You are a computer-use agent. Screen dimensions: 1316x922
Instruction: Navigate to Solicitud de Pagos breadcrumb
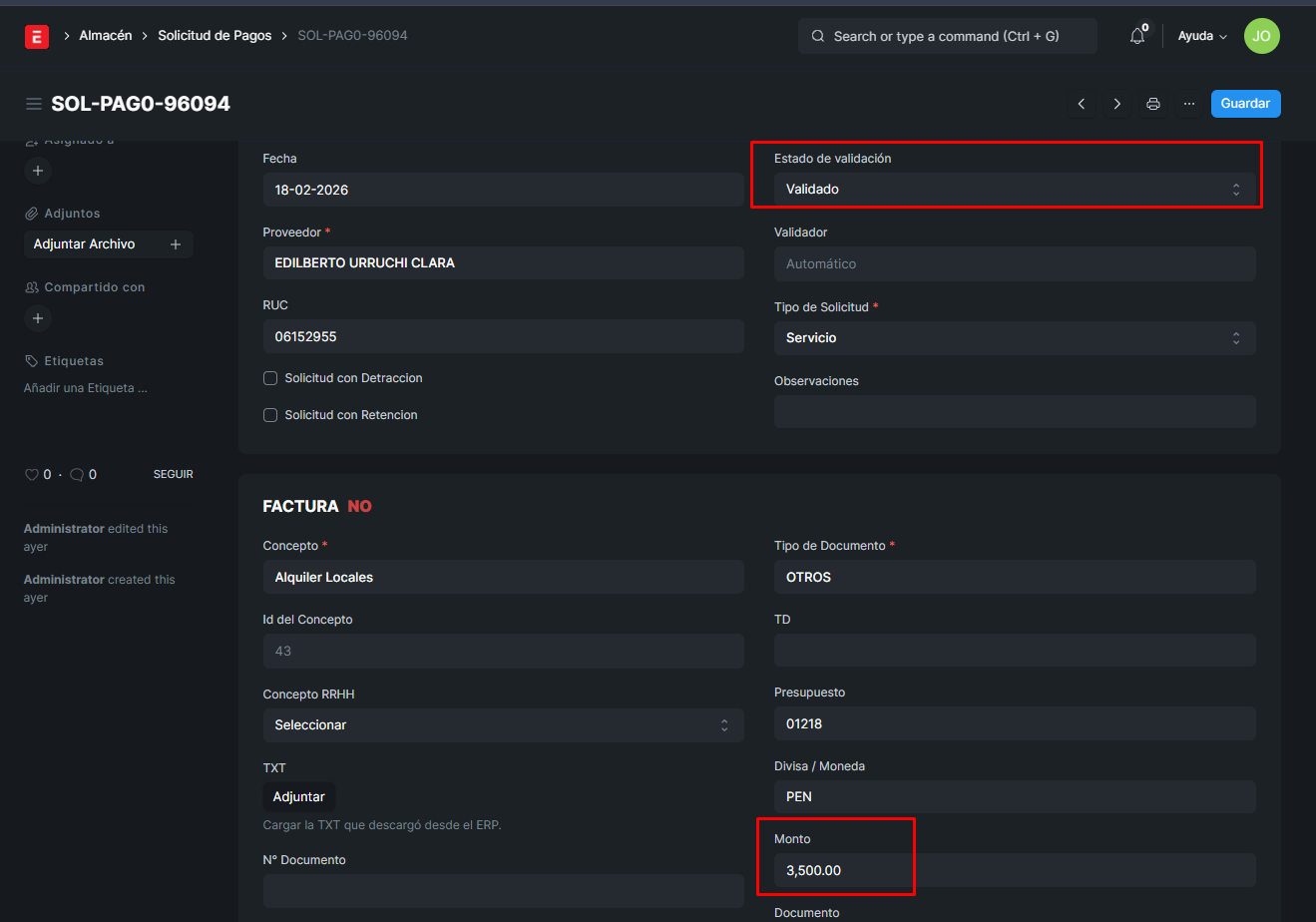tap(215, 36)
